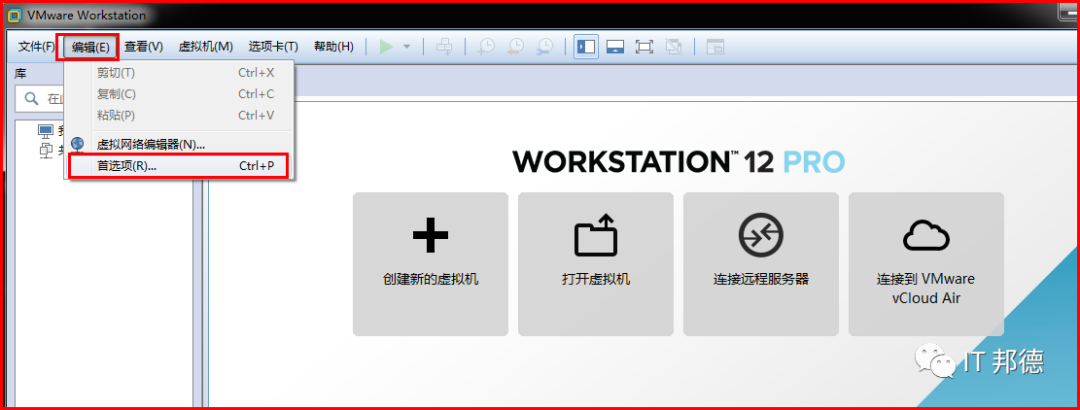
Task: Select 粘贴(P) in the edit menu
Action: click(181, 115)
